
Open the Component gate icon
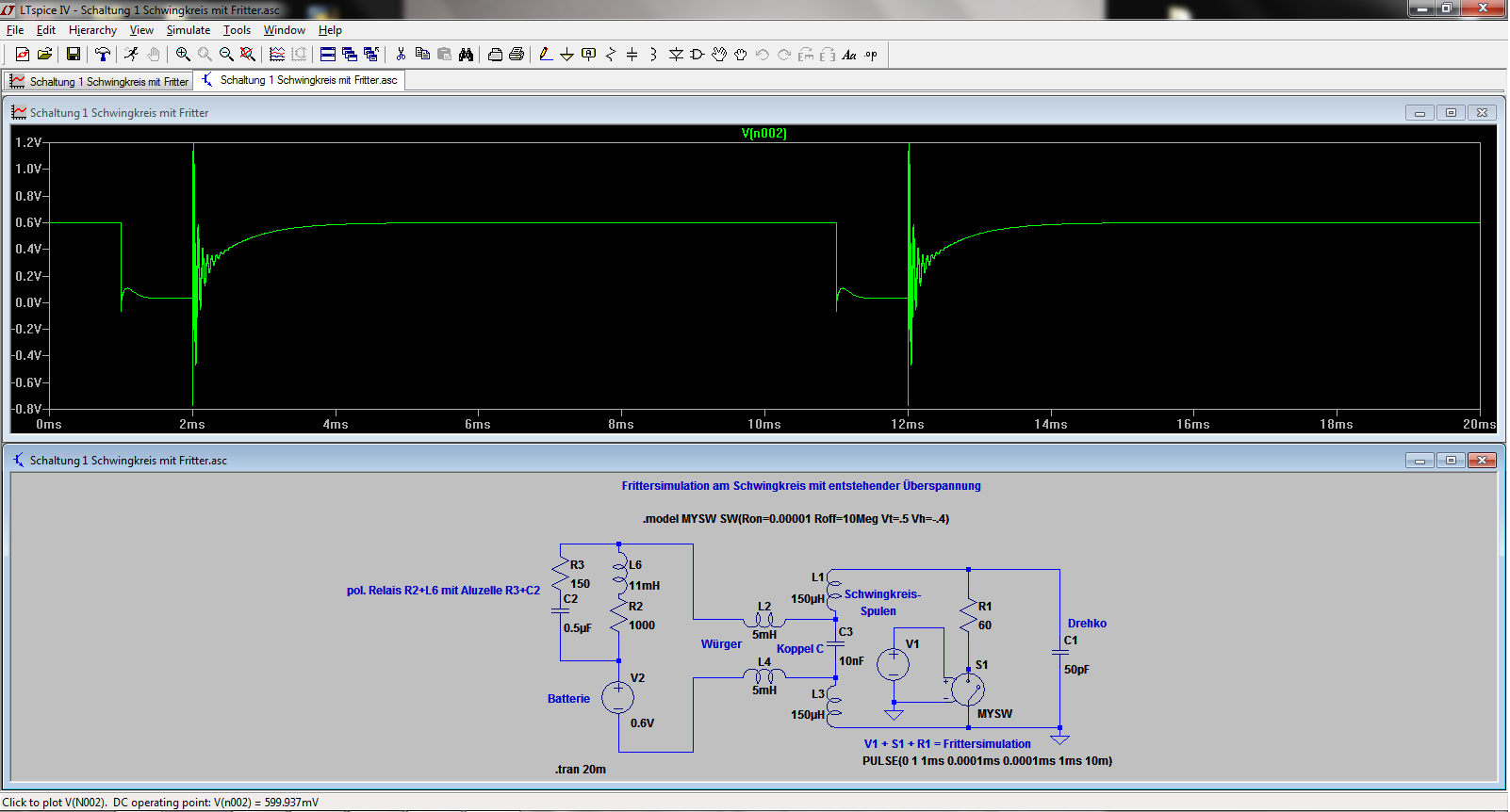[x=698, y=55]
